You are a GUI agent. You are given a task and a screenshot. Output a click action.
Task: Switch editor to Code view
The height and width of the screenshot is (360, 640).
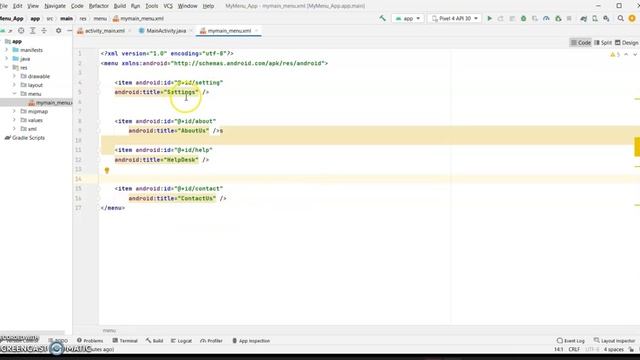coord(580,42)
